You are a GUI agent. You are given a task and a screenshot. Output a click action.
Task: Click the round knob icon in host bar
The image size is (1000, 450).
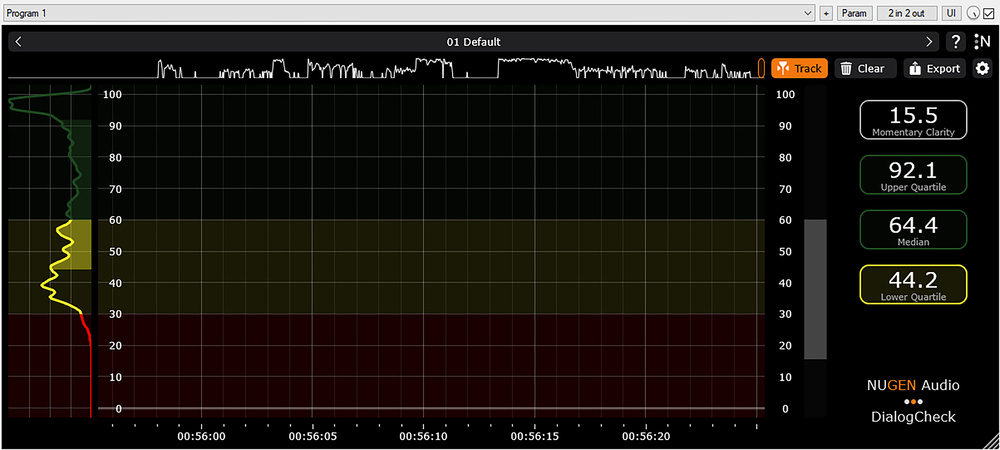pos(972,13)
